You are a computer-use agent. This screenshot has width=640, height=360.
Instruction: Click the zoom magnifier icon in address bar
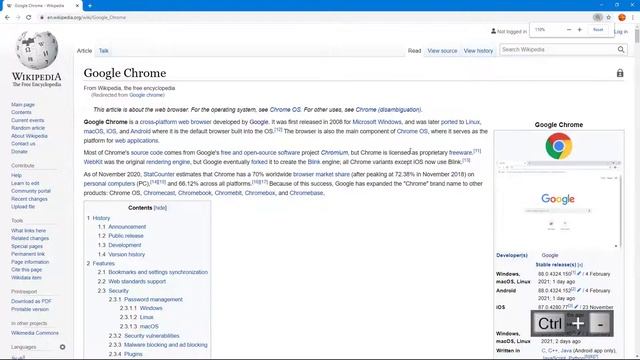(598, 17)
